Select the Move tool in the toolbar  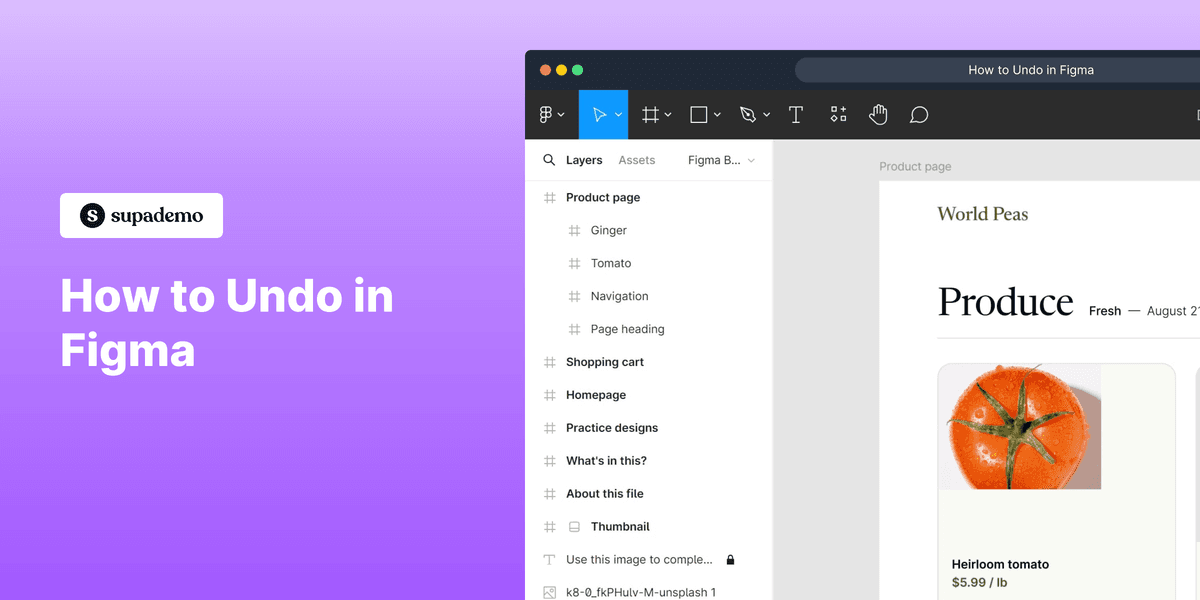[598, 114]
